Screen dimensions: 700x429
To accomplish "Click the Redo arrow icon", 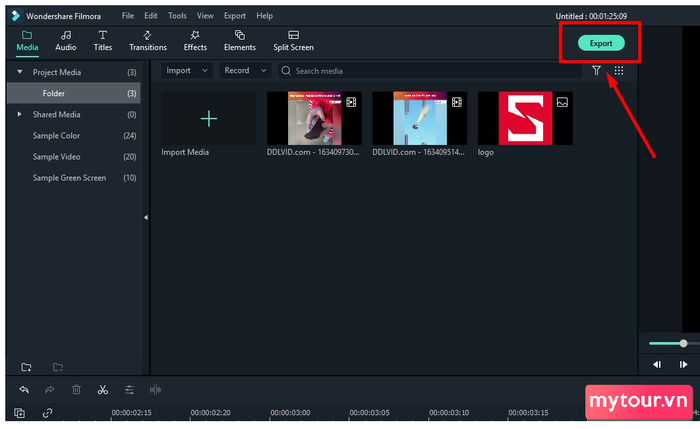I will [50, 390].
